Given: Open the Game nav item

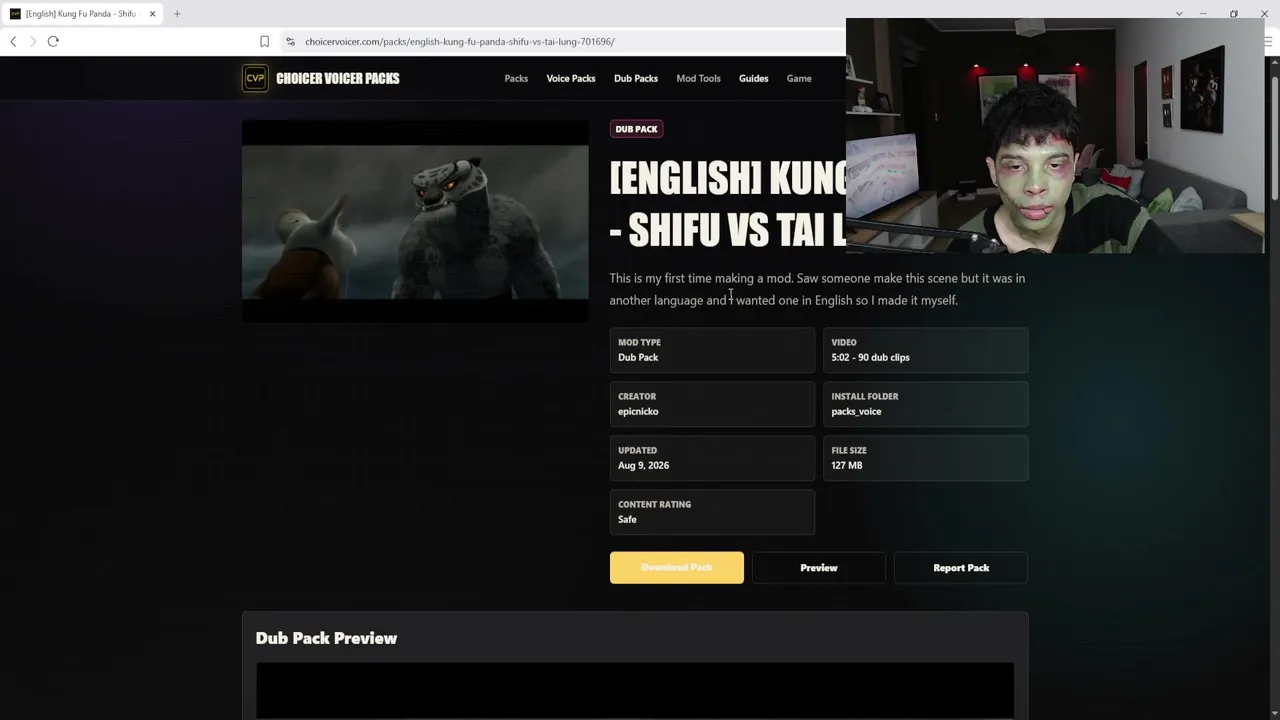Looking at the screenshot, I should pyautogui.click(x=799, y=78).
